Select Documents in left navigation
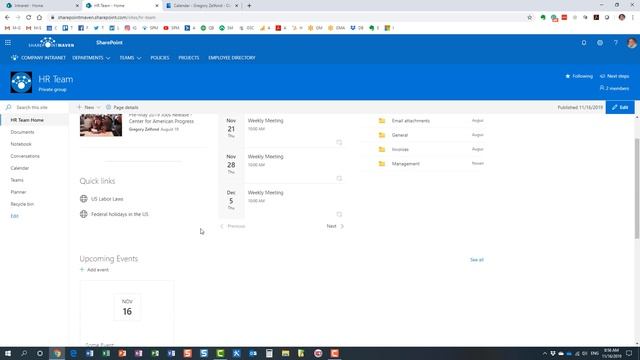Image resolution: width=640 pixels, height=360 pixels. 22,132
